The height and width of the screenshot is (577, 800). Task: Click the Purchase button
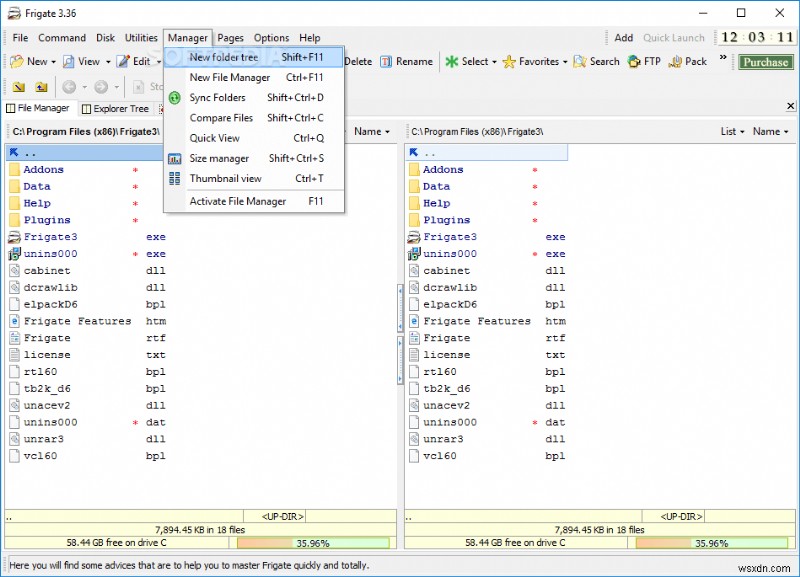click(x=764, y=61)
